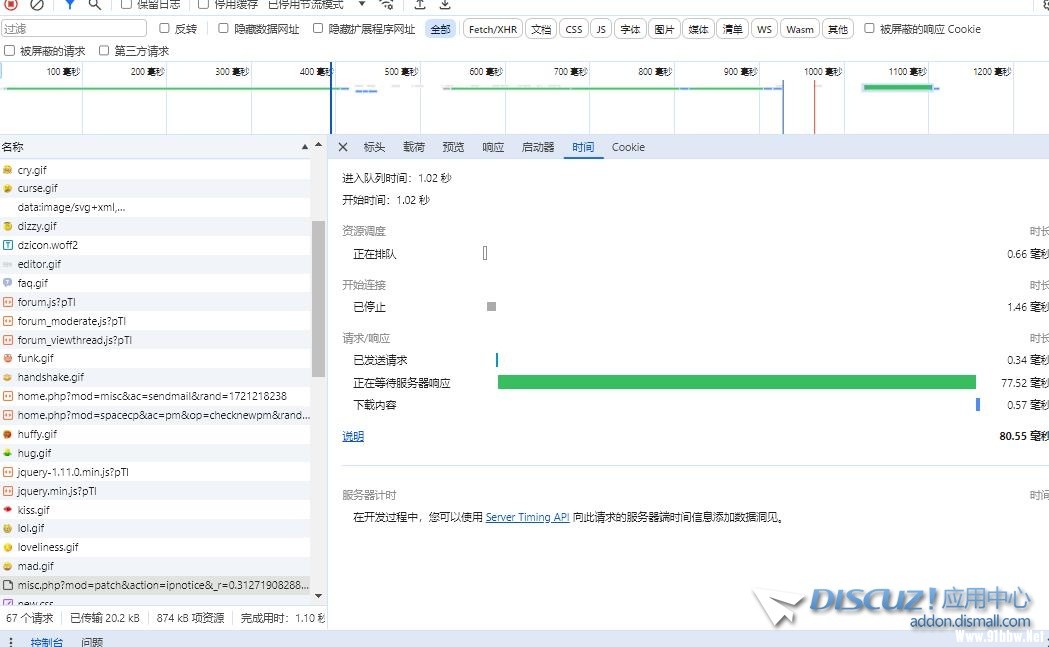Check the 隐藏数据网址 option
Image resolution: width=1049 pixels, height=647 pixels.
click(x=223, y=29)
